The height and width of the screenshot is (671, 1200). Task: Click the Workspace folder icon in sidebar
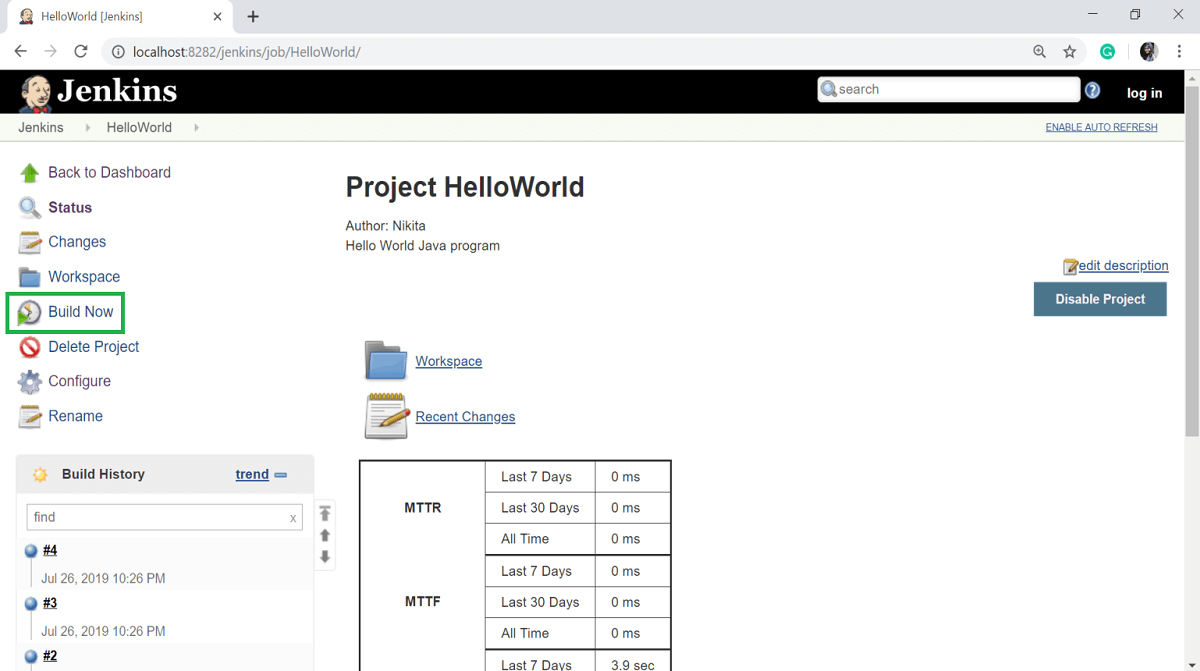(x=30, y=277)
